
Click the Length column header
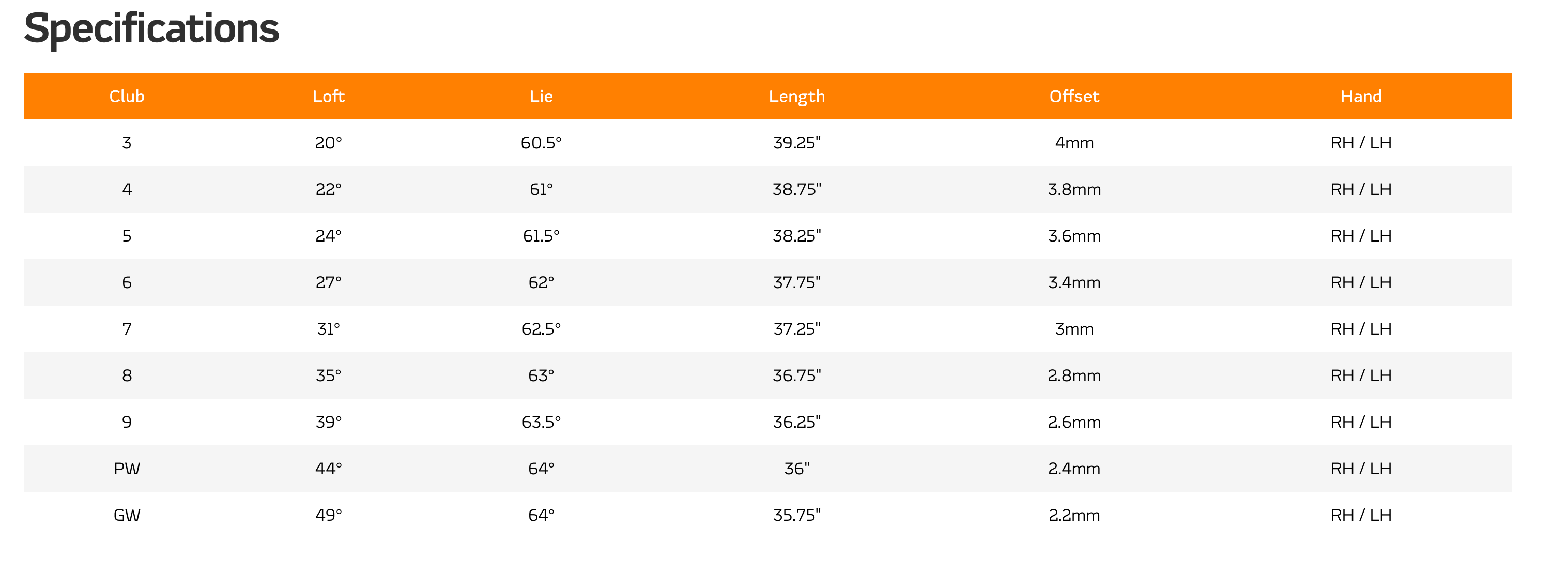pos(797,96)
